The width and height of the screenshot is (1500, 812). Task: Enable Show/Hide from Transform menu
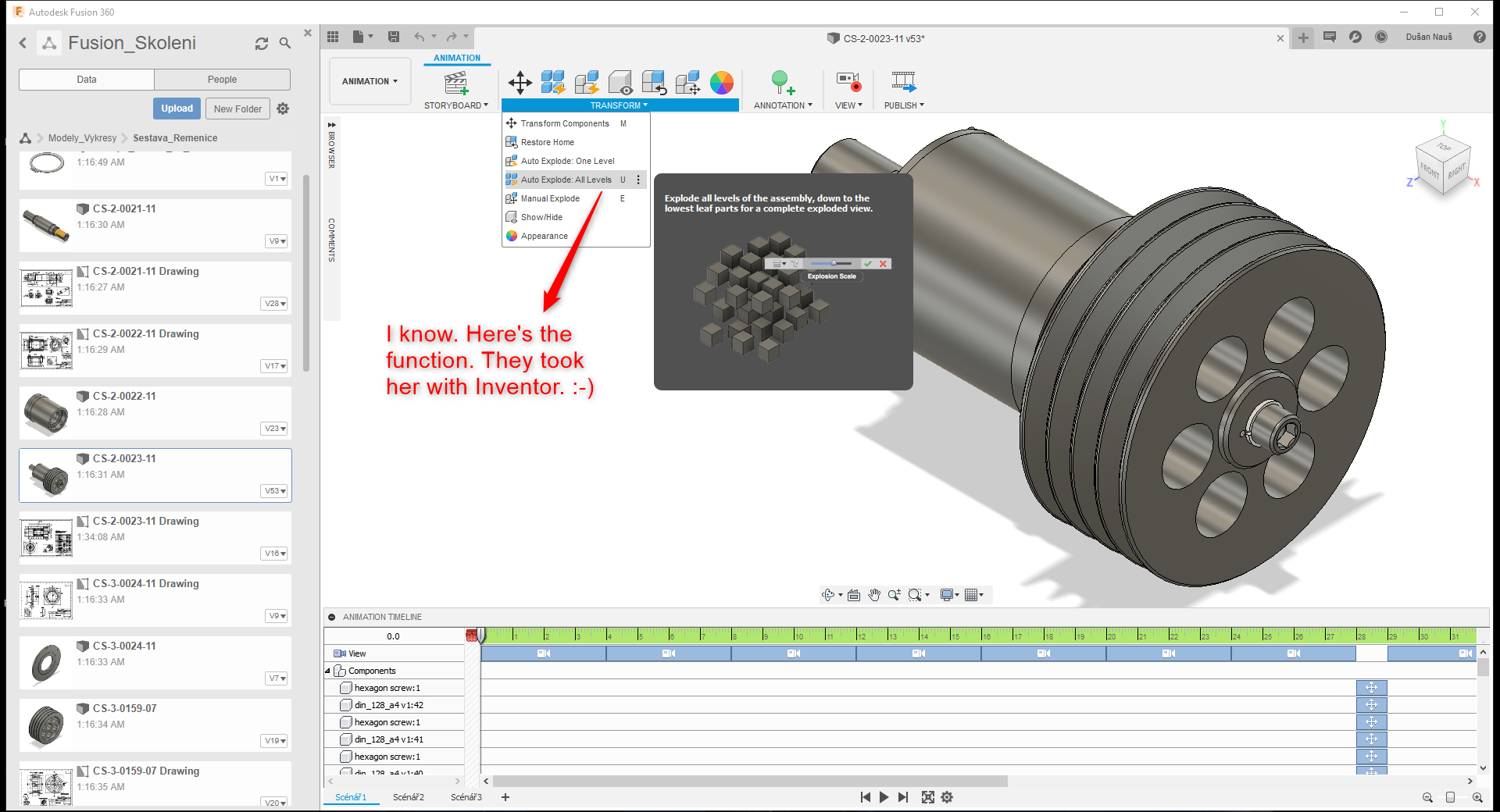[x=541, y=217]
